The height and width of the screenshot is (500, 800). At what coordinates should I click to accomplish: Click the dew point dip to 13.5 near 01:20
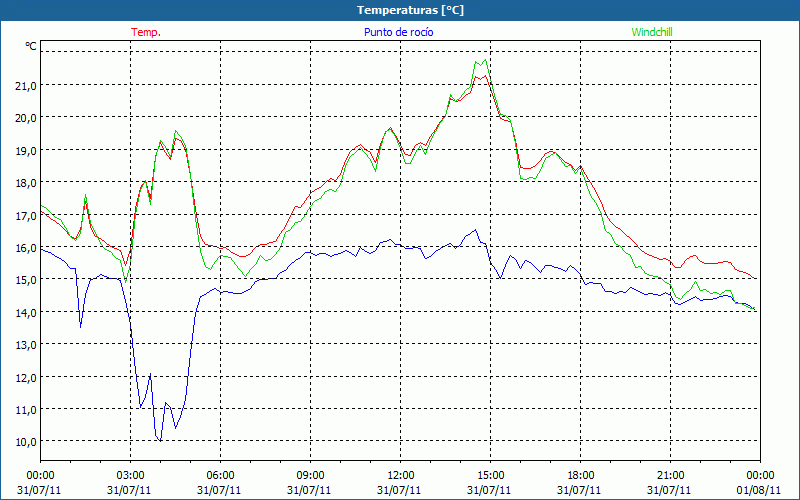click(80, 327)
